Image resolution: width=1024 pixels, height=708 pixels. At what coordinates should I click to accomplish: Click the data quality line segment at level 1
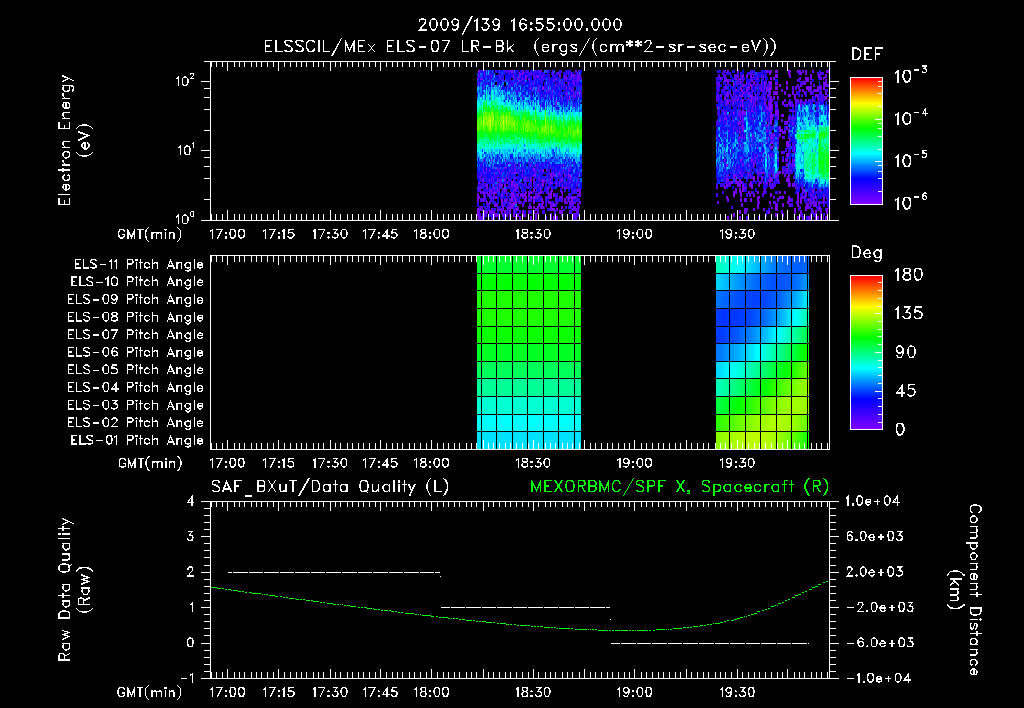[525, 607]
